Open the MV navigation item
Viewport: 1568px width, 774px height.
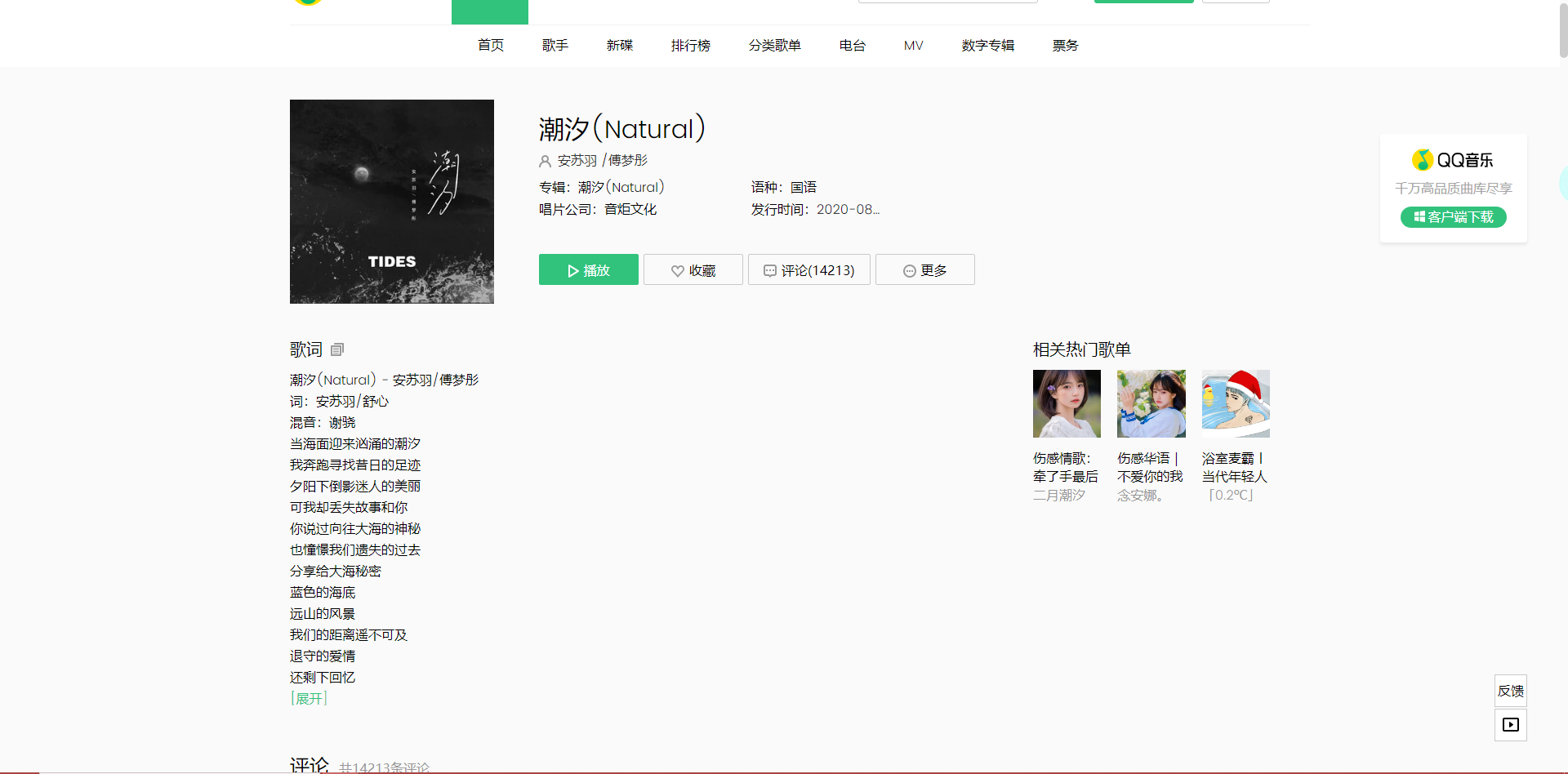click(913, 46)
